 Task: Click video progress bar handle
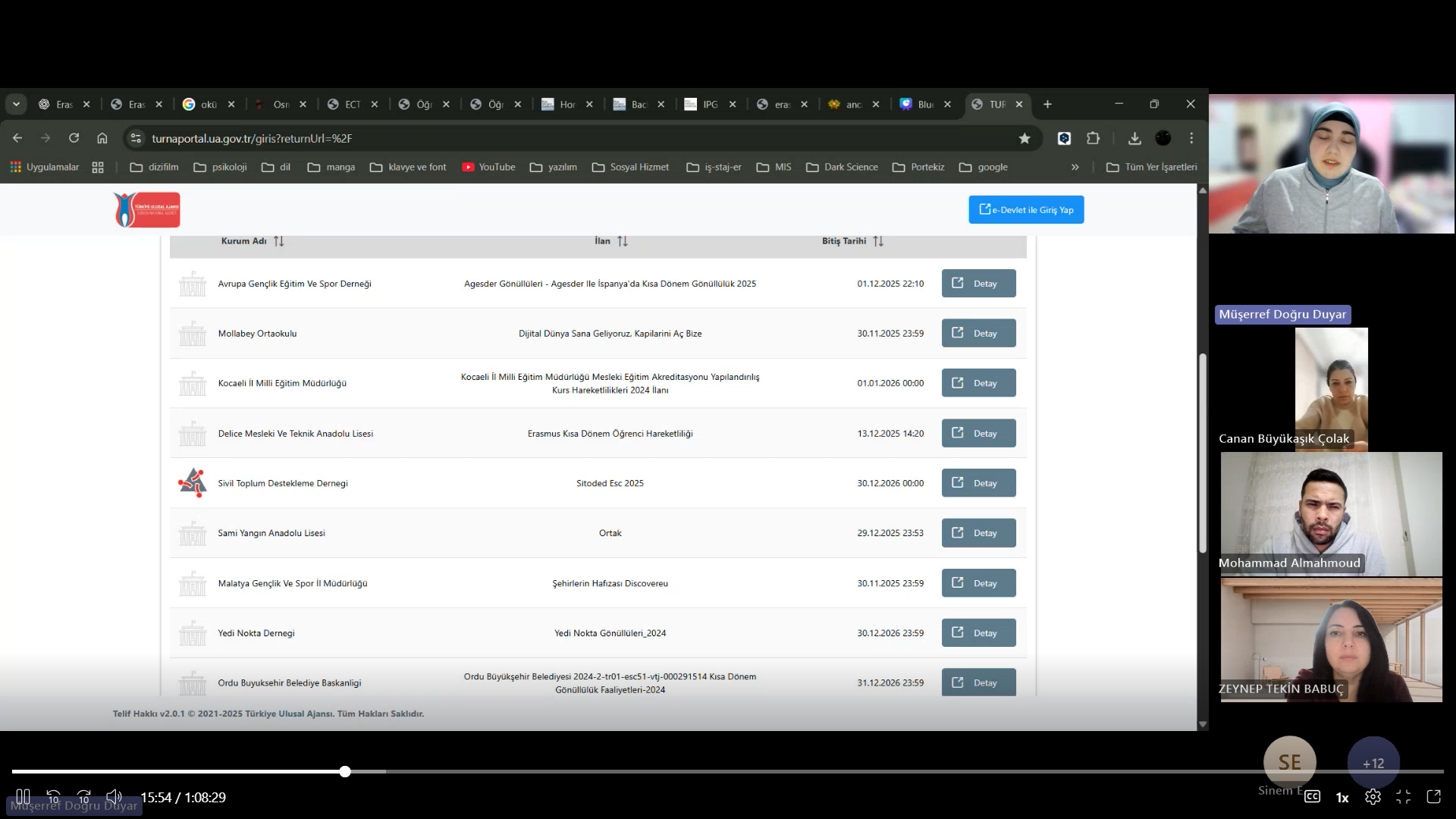point(345,771)
